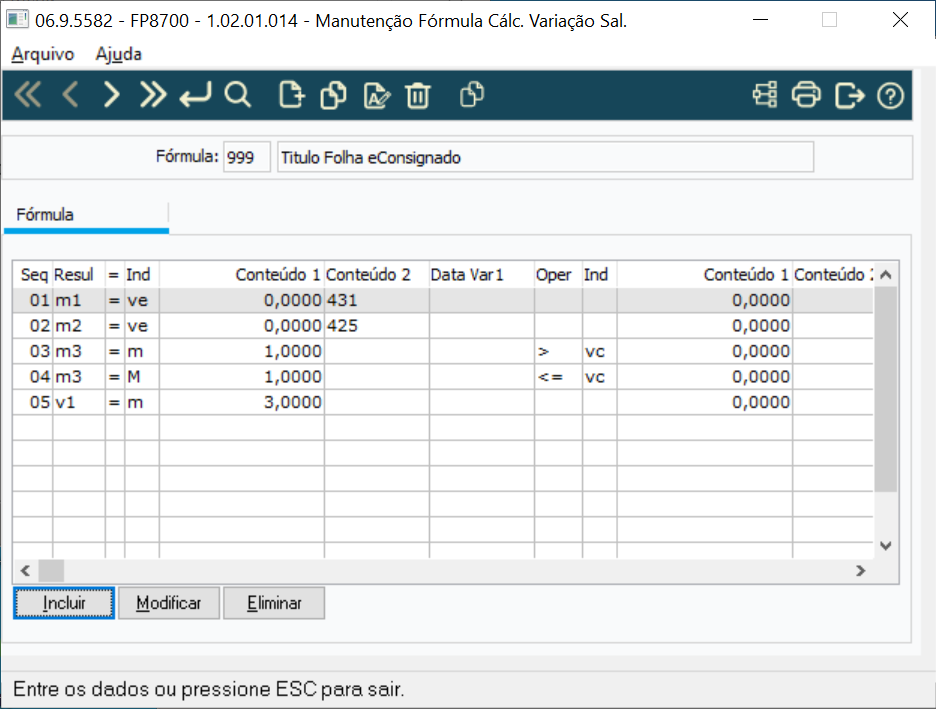Click vertical scrollbar down arrow

[x=886, y=545]
